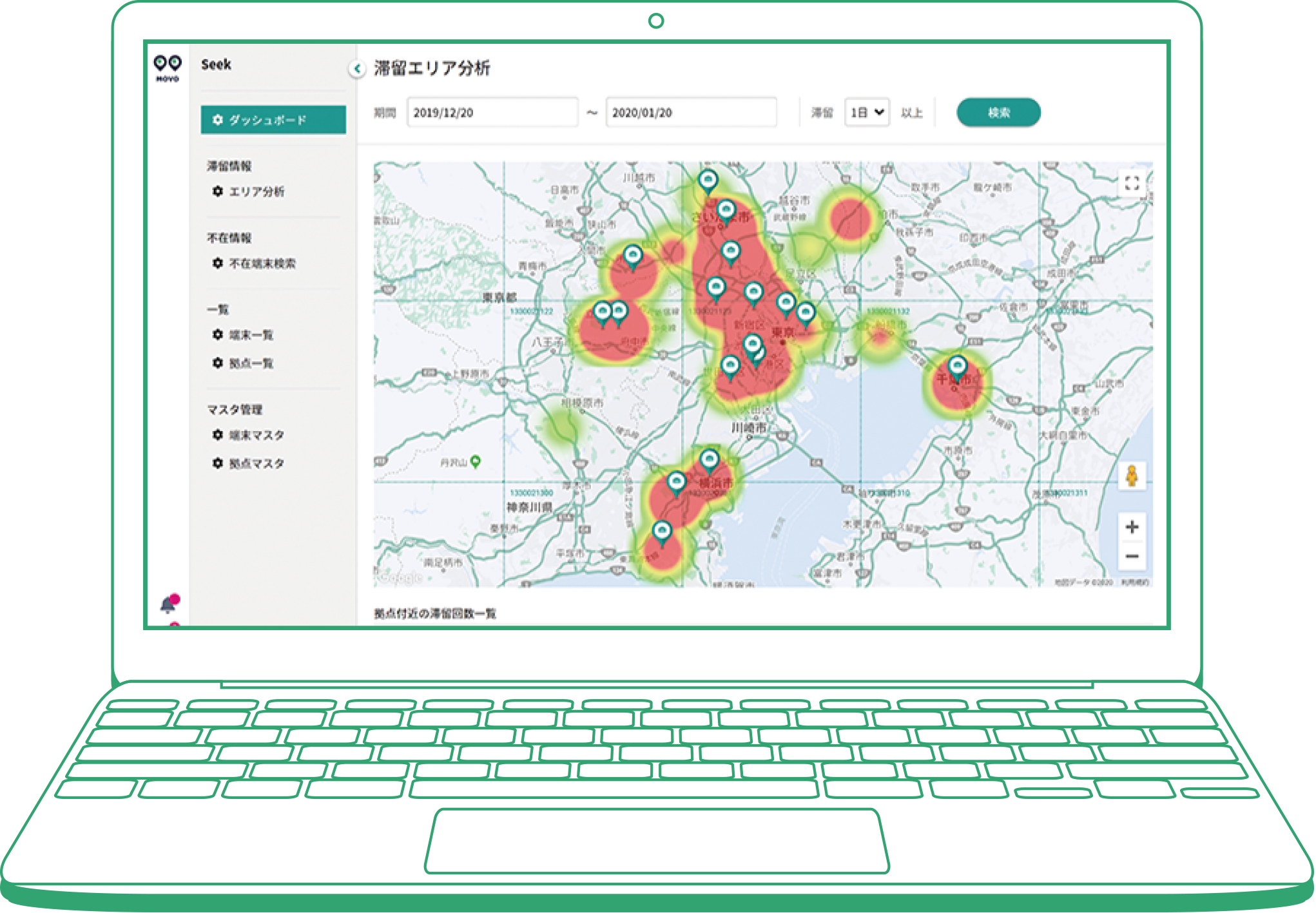Click the 東京都 label on the map
Screen dimensions: 1316x913
[499, 297]
